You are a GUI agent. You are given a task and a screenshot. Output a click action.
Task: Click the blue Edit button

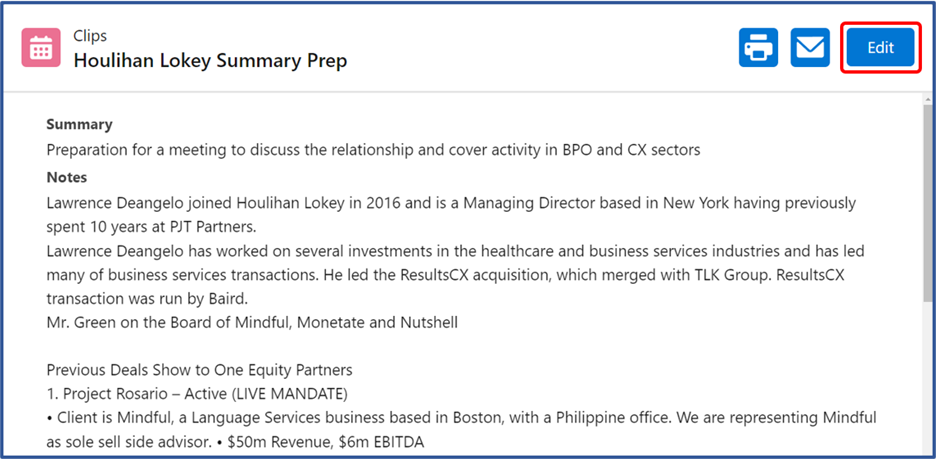pyautogui.click(x=880, y=47)
